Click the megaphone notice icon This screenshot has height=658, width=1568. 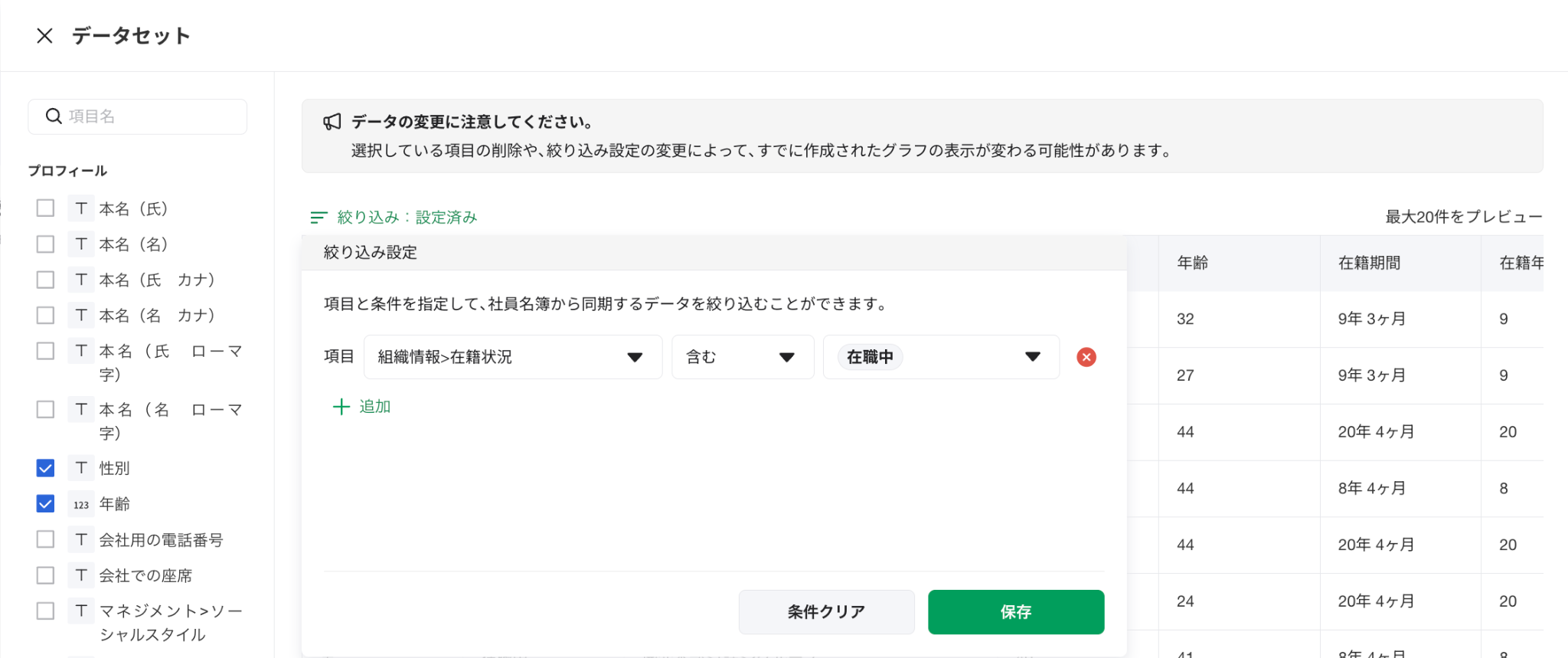coord(332,122)
